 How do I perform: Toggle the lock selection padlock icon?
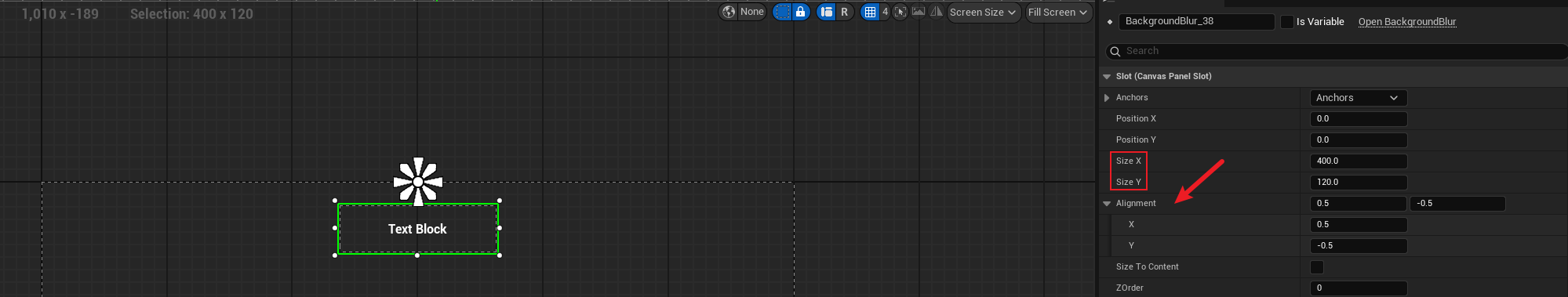800,12
